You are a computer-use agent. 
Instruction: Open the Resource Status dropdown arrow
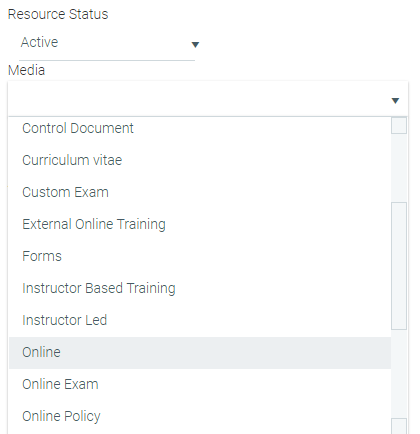tap(195, 44)
